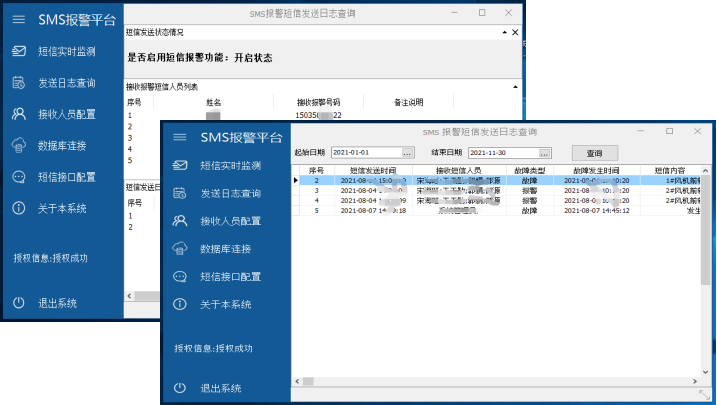
Task: Click horizontal scrollbar thumb in log table
Action: pos(308,381)
